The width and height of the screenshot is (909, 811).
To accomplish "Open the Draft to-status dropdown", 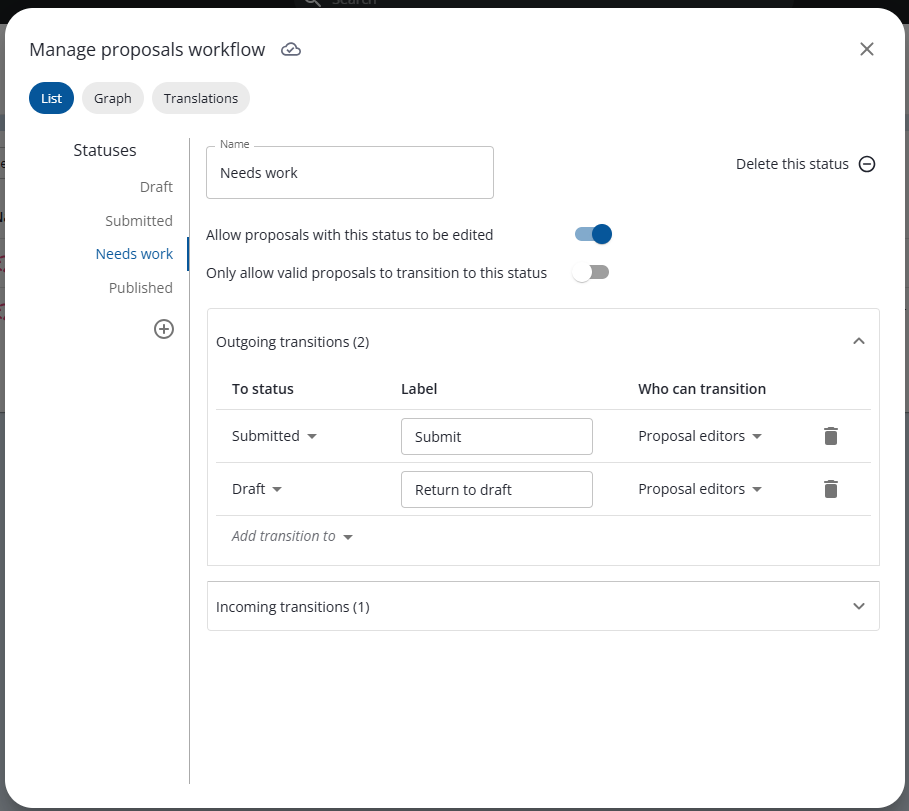I will [257, 489].
